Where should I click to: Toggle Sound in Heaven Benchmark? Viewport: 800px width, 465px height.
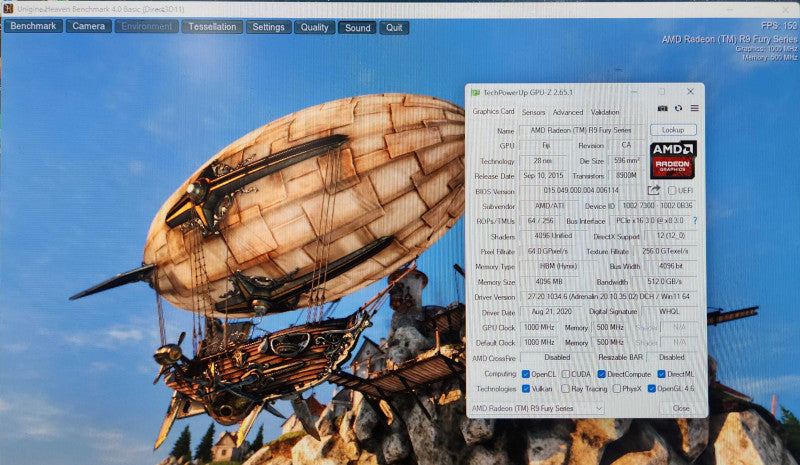coord(357,28)
